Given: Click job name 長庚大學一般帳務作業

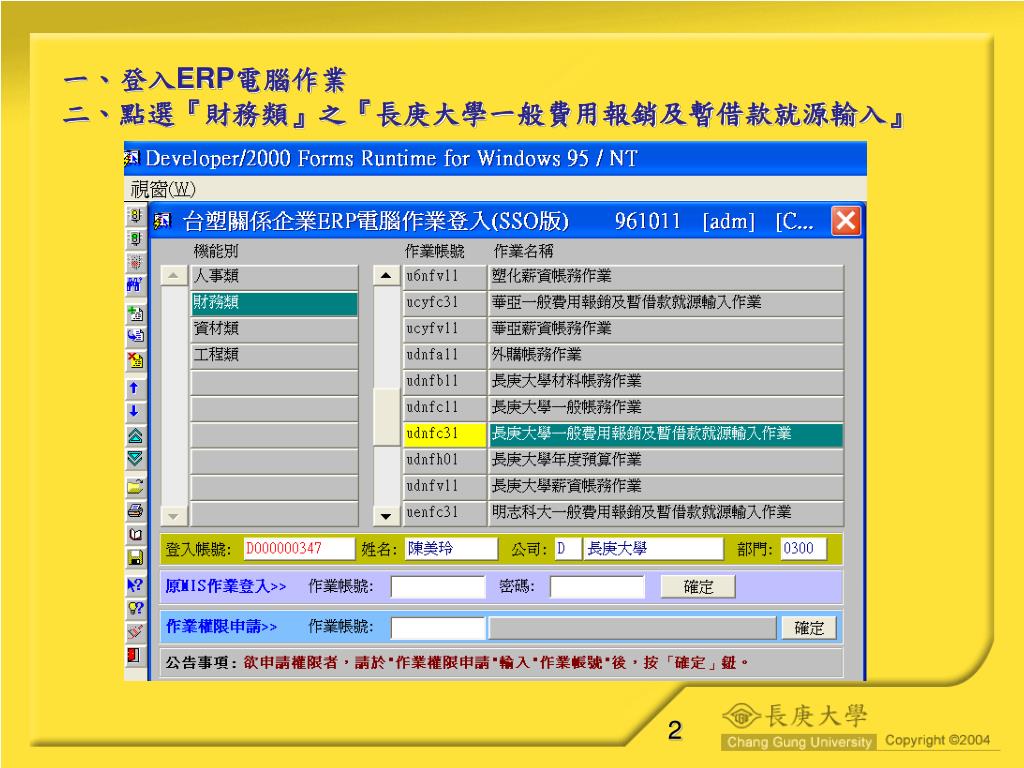Looking at the screenshot, I should click(x=666, y=408).
